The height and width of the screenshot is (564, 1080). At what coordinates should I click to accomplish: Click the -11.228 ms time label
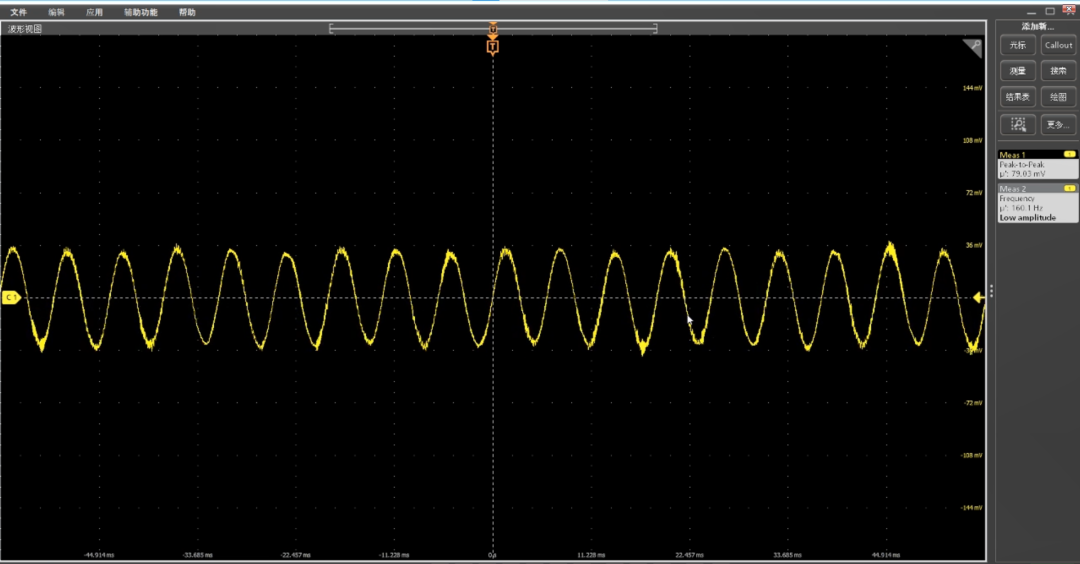tap(394, 555)
